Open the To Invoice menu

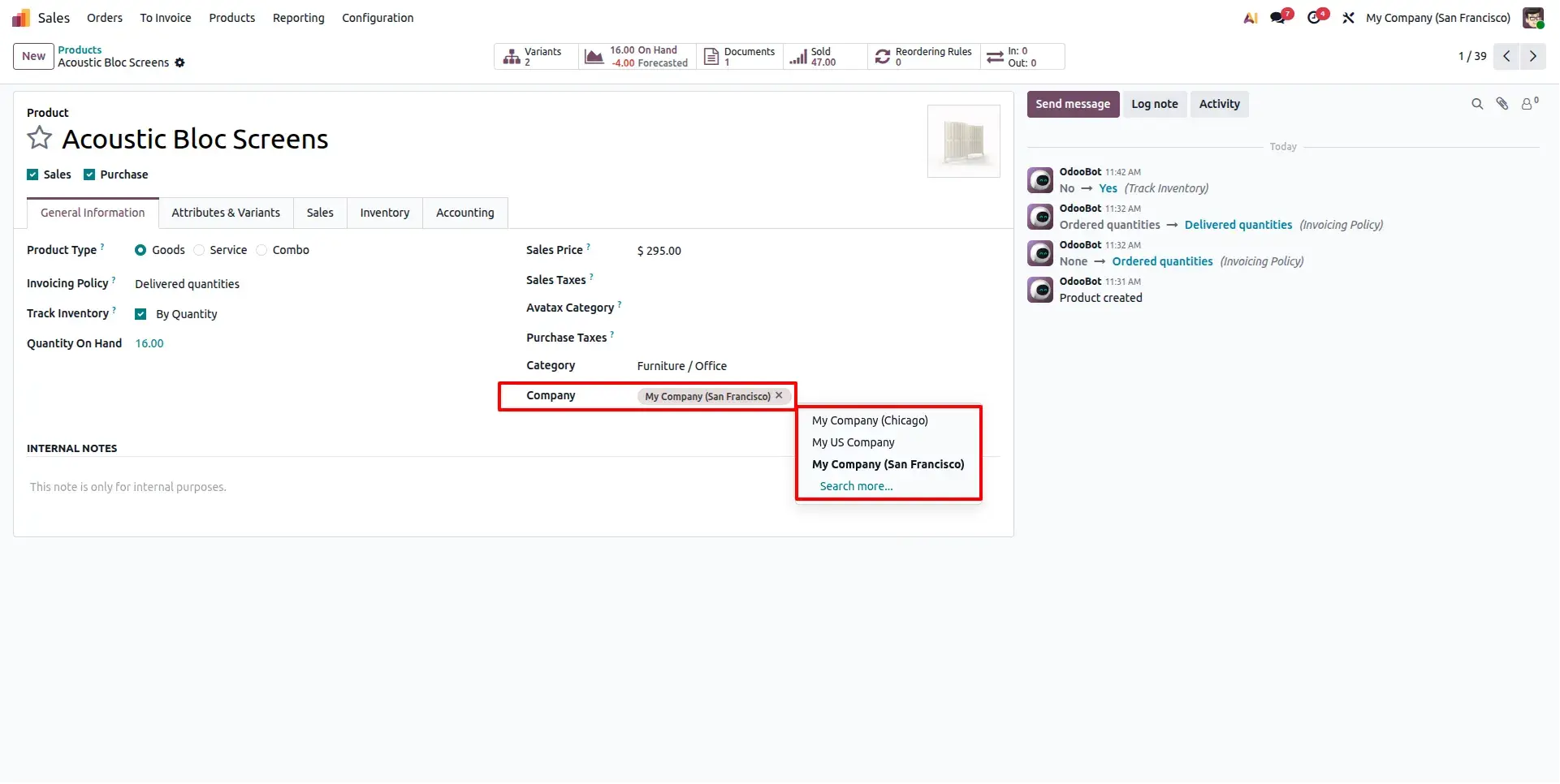[166, 18]
